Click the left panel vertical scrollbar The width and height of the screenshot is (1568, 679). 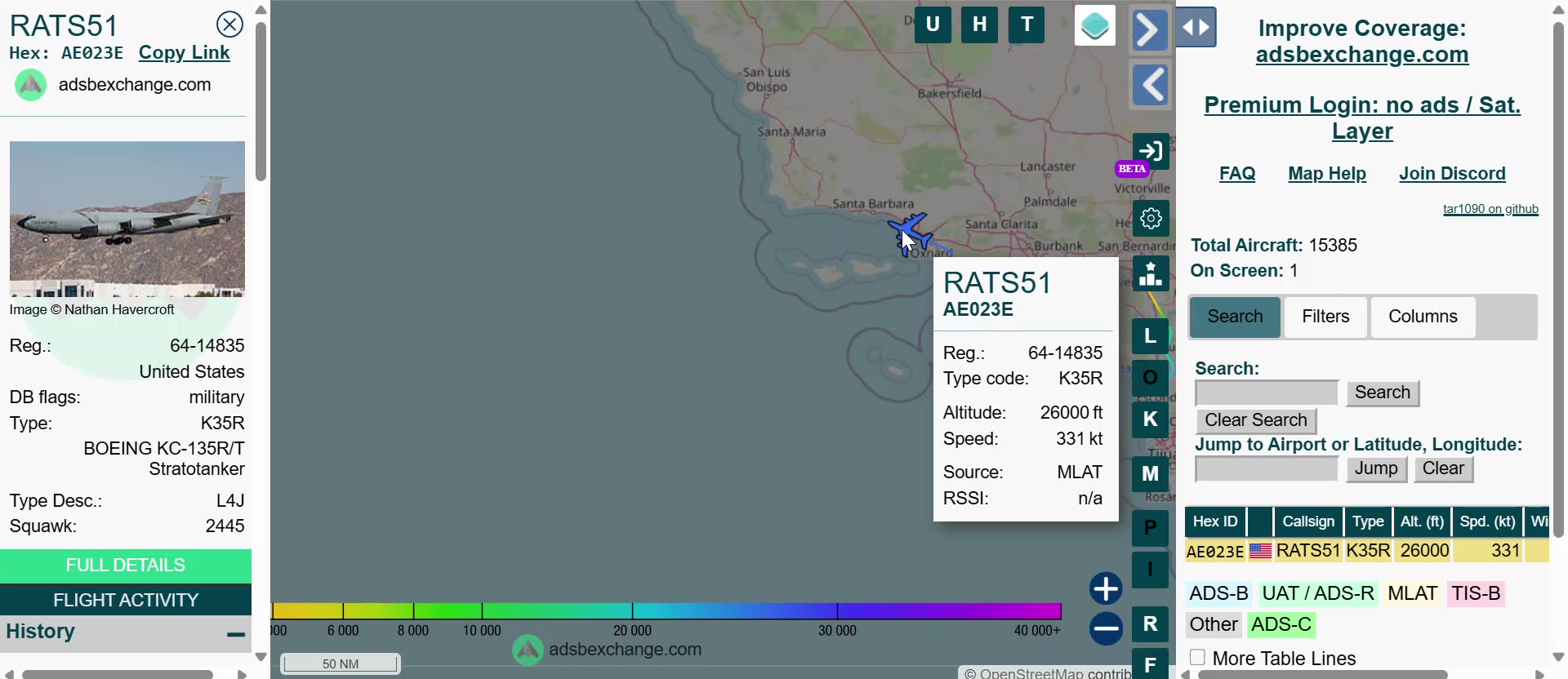[261, 102]
